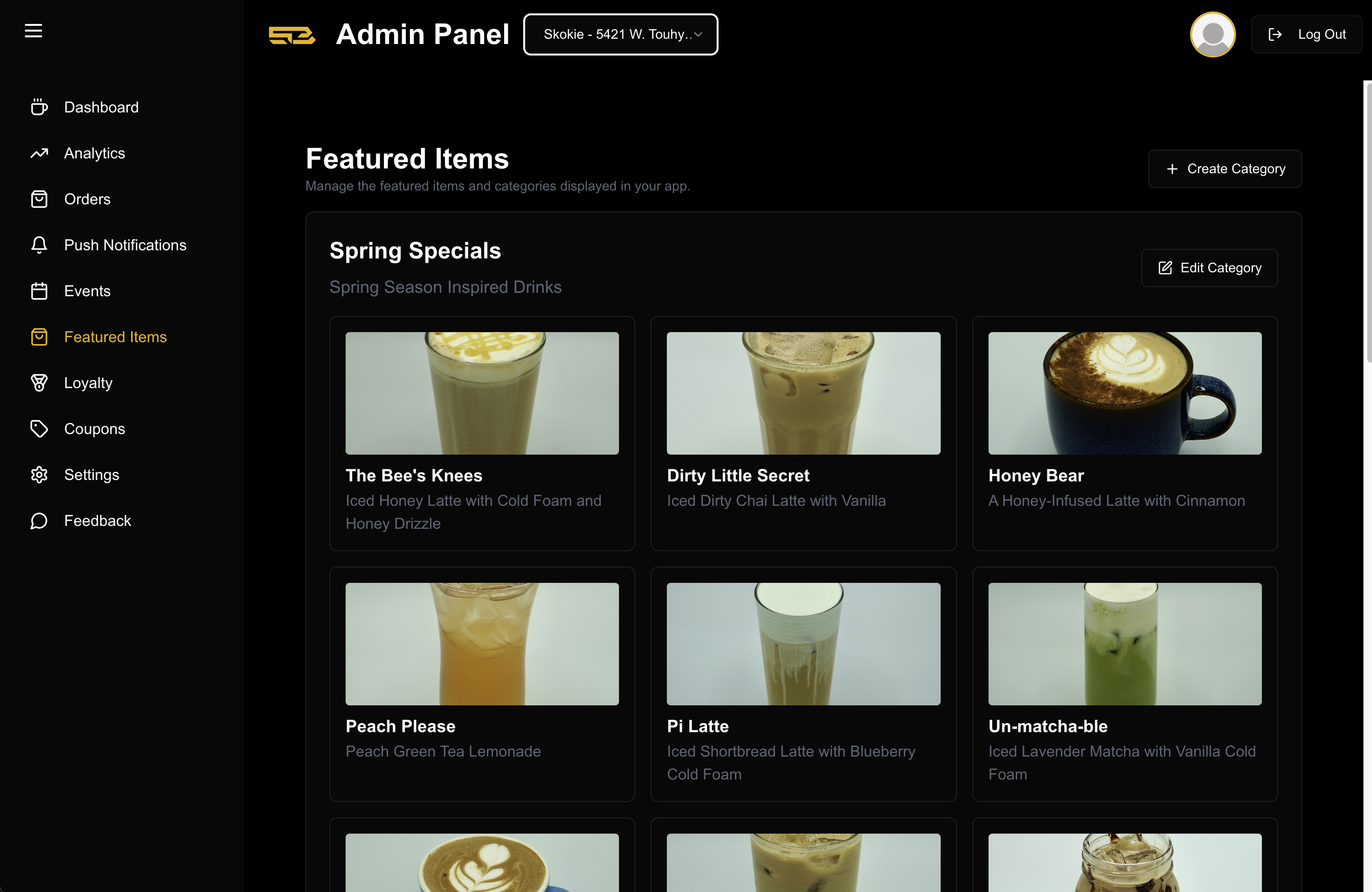The width and height of the screenshot is (1372, 892).
Task: Open the Un-matcha-ble drink photo
Action: [1125, 644]
